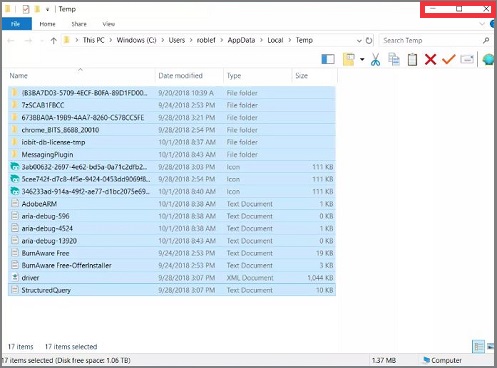
Task: Open Classic Shell settings shell icon
Action: pyautogui.click(x=488, y=59)
